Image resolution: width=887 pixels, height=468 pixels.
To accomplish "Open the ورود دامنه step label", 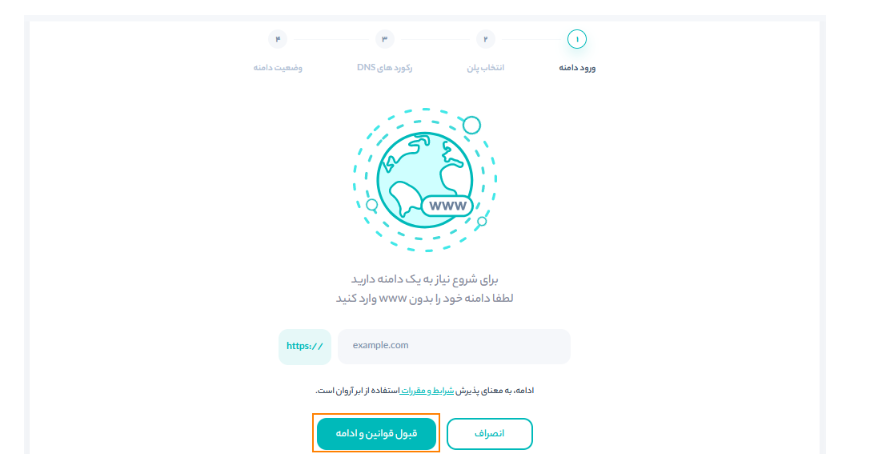I will 578,68.
